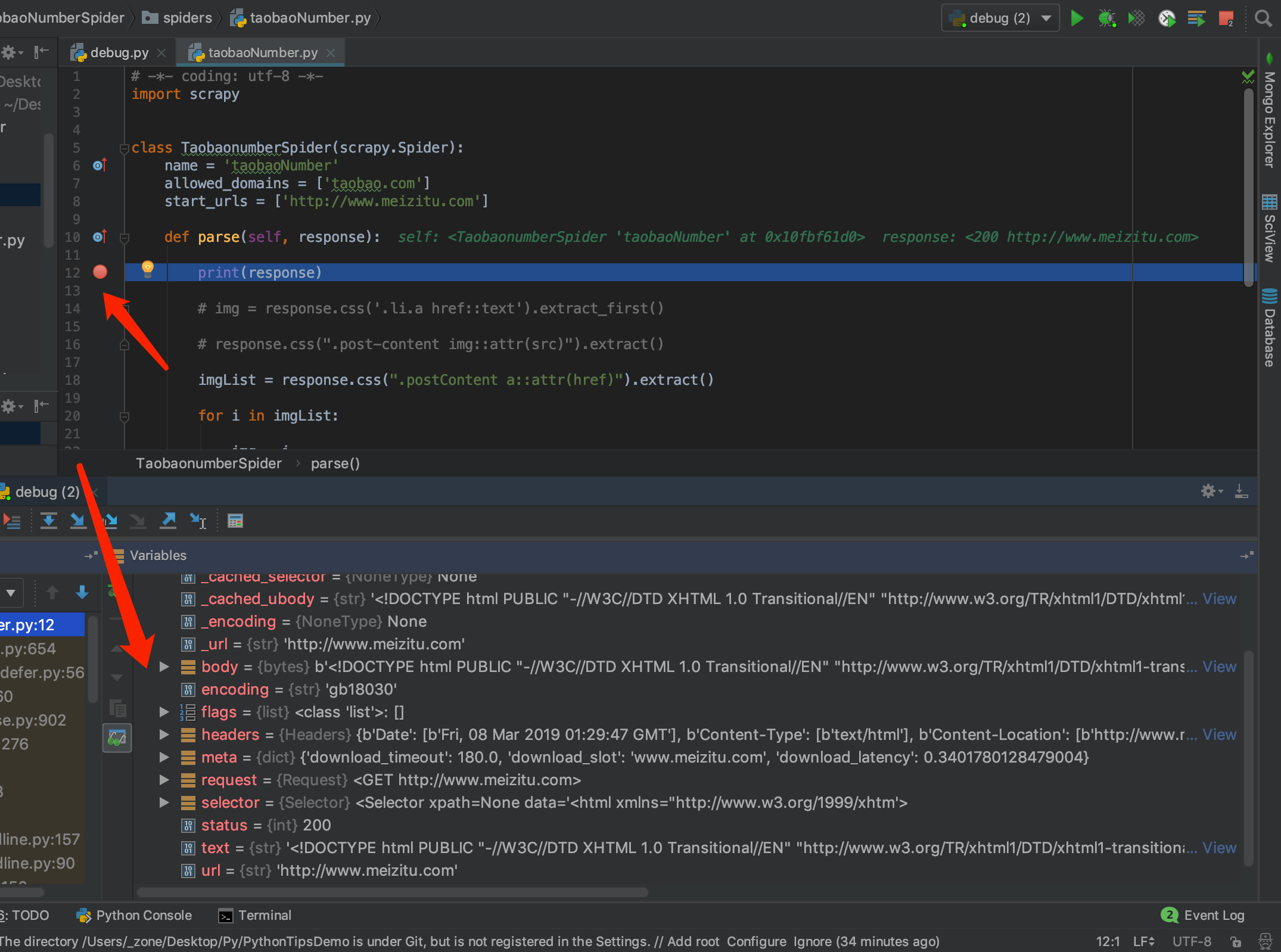This screenshot has height=952, width=1281.
Task: Click the Concurrency Diagram run icon
Action: (1196, 18)
